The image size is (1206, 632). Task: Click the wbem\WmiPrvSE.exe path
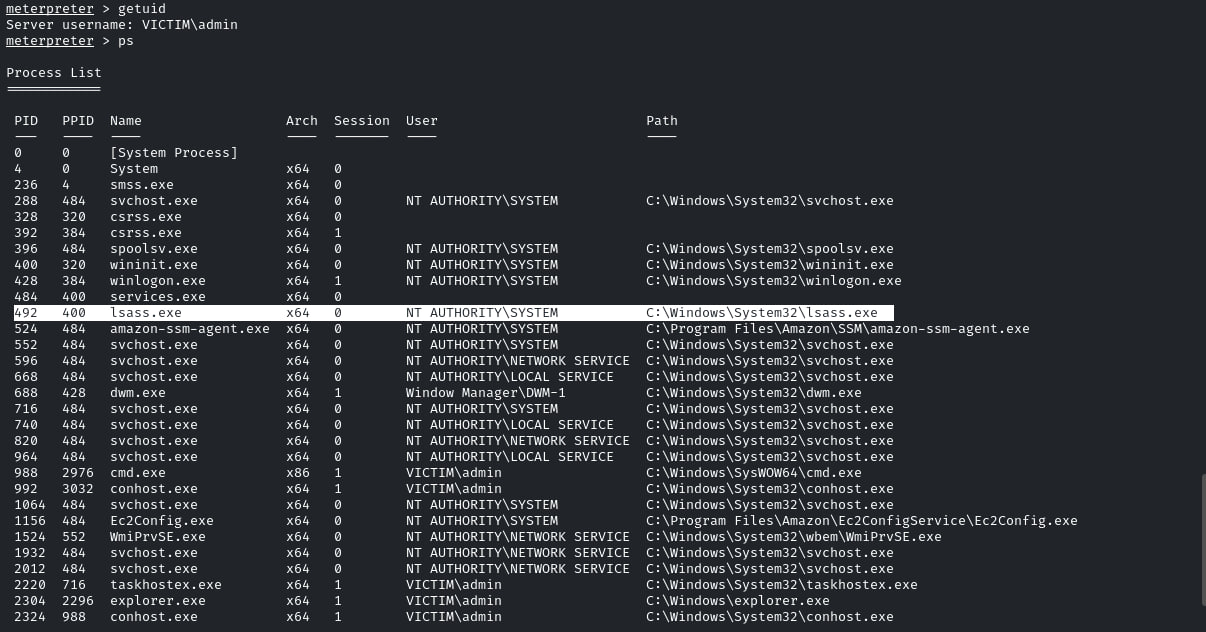(x=794, y=537)
